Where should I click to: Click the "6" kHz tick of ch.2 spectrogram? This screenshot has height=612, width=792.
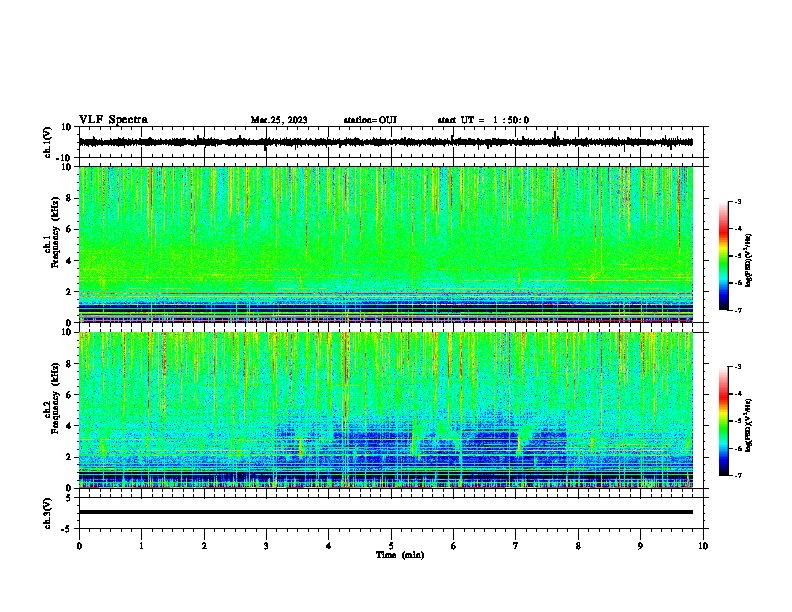(x=69, y=395)
